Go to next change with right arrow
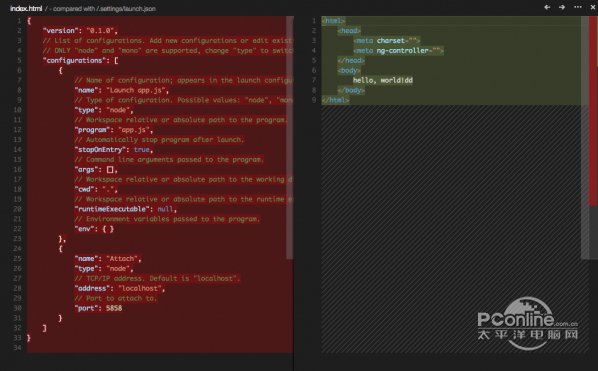 (x=562, y=7)
